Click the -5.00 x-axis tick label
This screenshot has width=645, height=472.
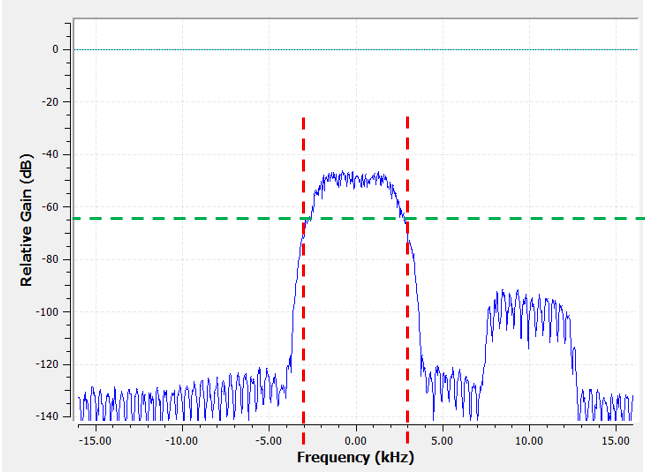click(x=267, y=440)
